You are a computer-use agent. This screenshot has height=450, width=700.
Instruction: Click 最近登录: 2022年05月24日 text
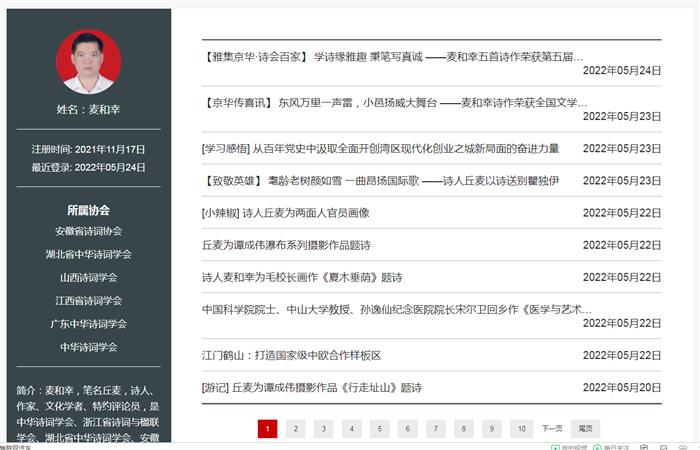(x=88, y=167)
